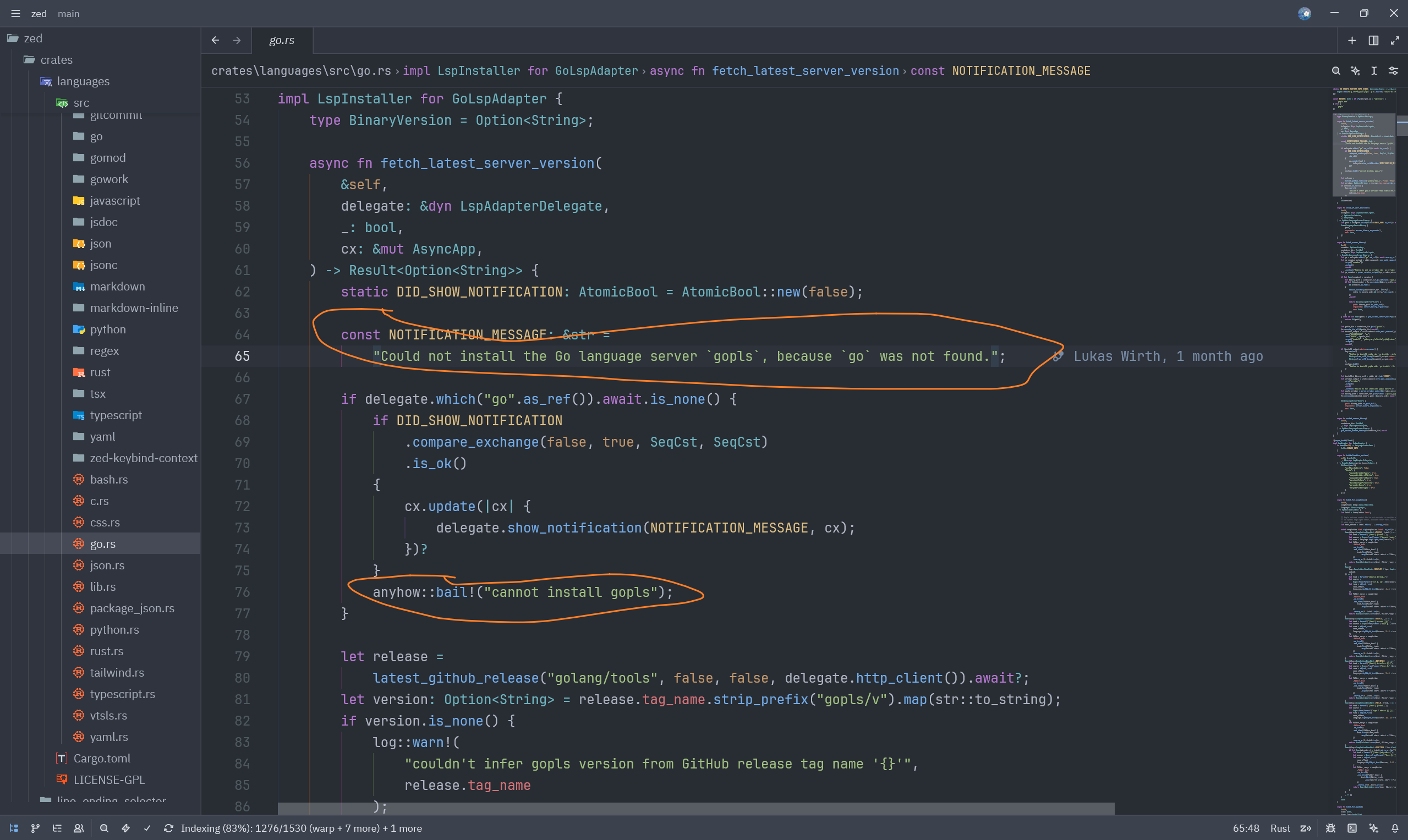The image size is (1408, 840).
Task: Click the horizontal scrollbar under the code
Action: (695, 808)
